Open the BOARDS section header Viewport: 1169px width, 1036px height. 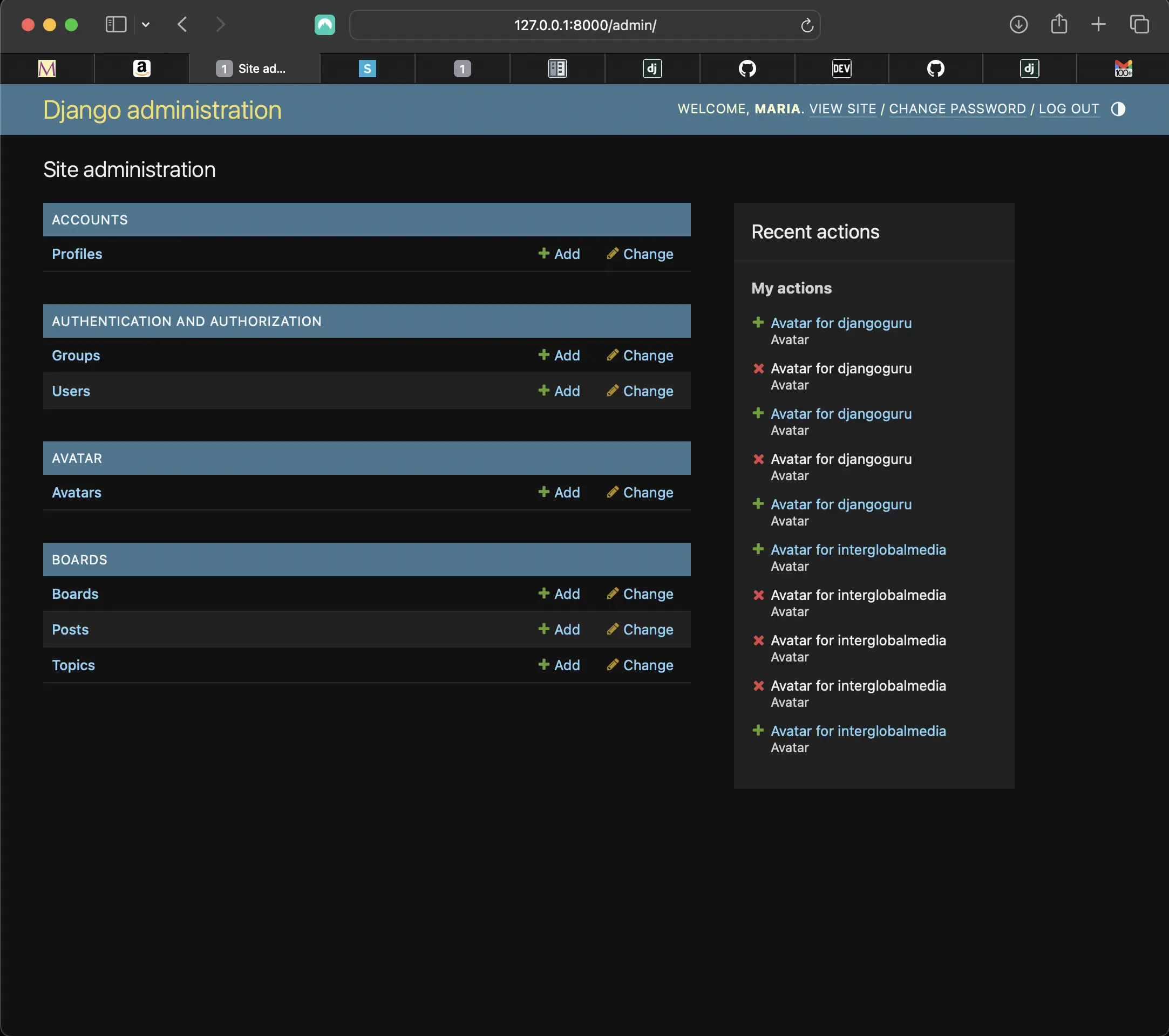coord(79,560)
